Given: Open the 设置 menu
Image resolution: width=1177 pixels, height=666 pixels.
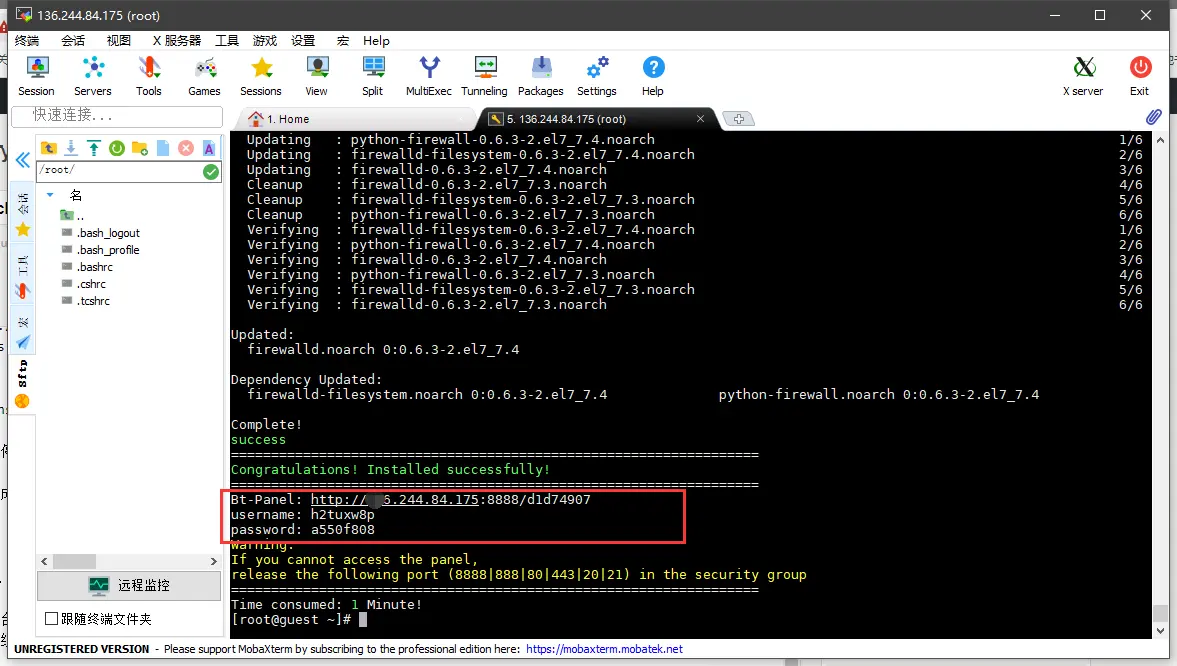Looking at the screenshot, I should [x=303, y=41].
